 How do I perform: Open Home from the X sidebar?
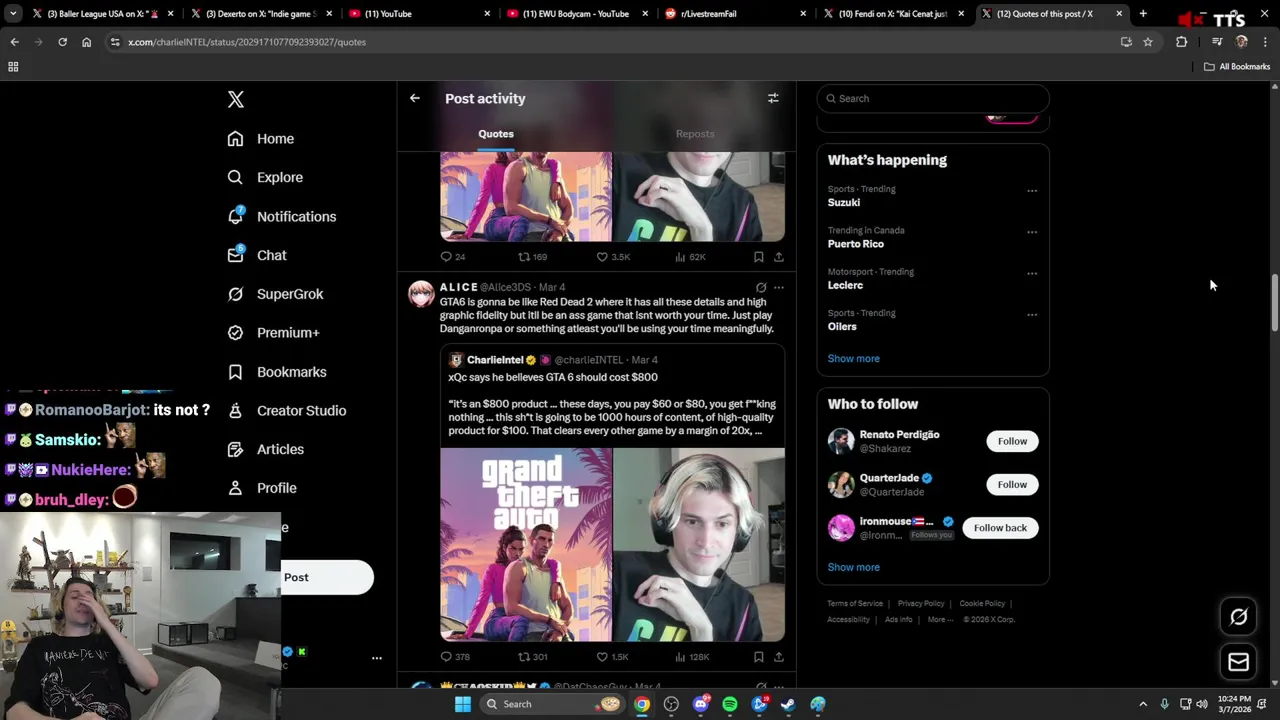tap(261, 139)
